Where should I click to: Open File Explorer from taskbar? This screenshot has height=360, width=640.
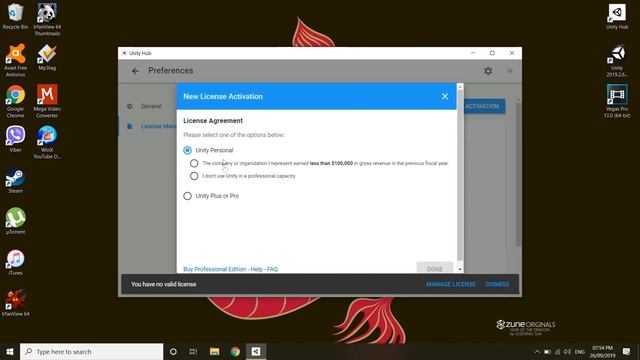tap(214, 351)
